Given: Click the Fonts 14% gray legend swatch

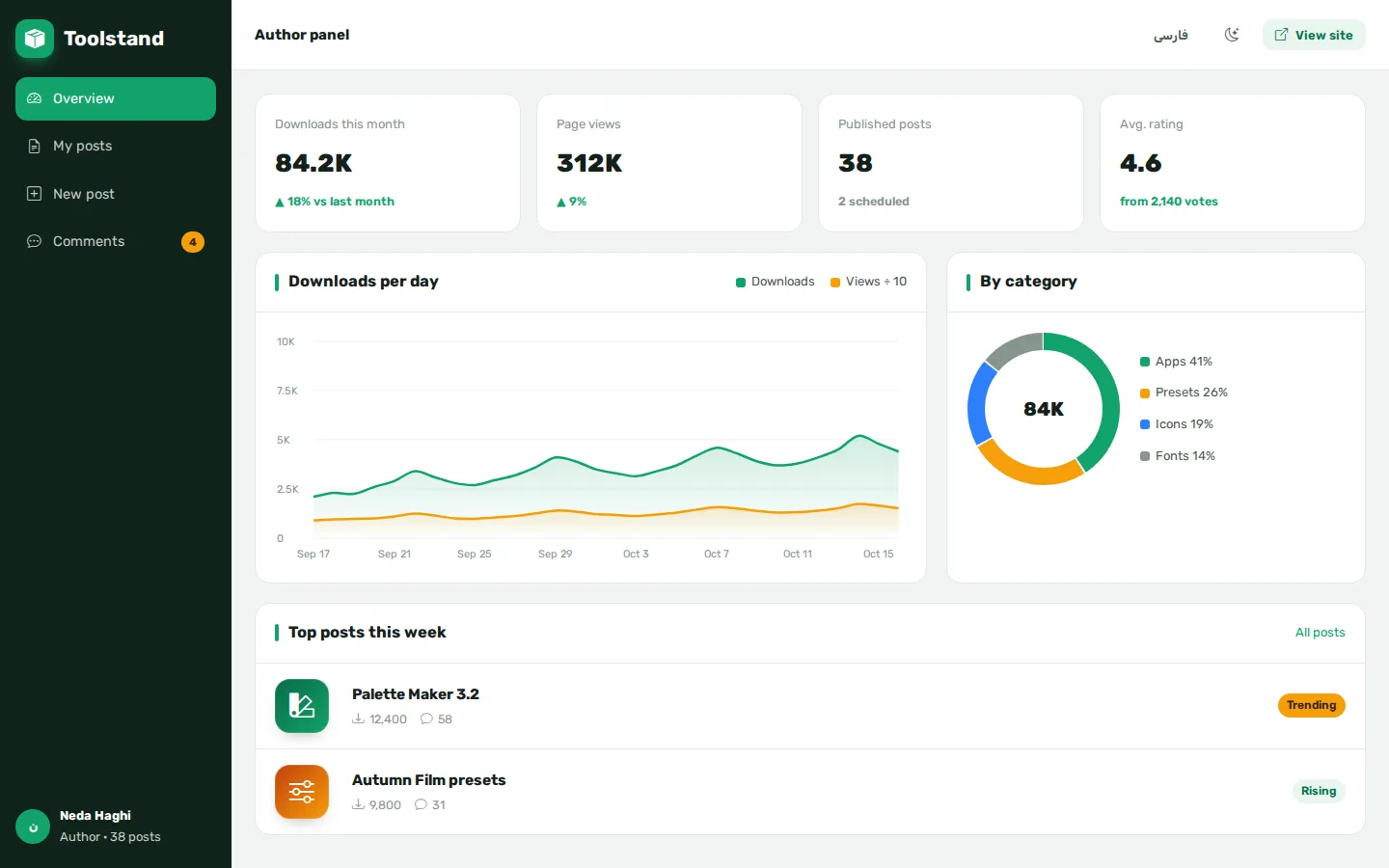Looking at the screenshot, I should click(1145, 456).
